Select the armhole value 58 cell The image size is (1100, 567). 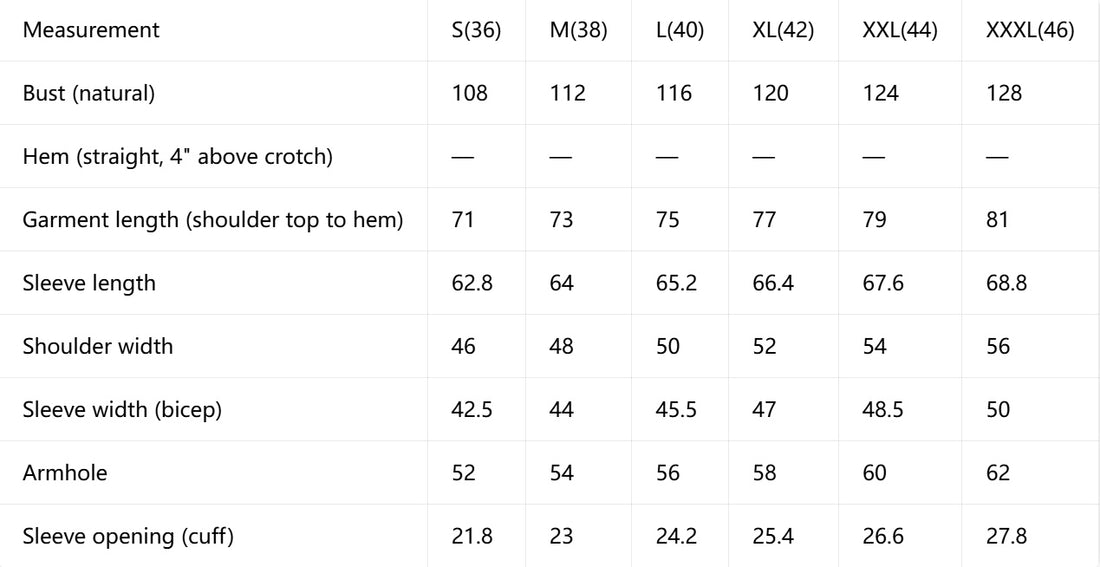tap(764, 472)
